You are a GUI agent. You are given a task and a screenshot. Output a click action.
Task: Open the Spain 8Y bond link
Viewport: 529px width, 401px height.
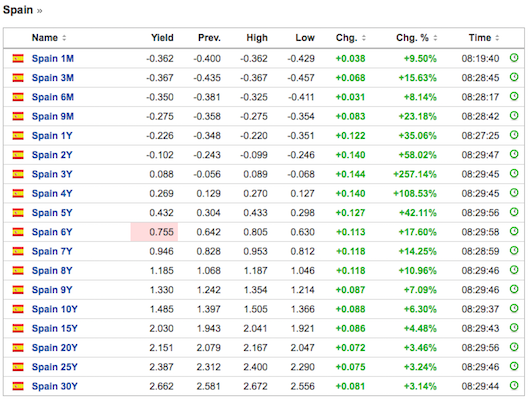point(52,270)
